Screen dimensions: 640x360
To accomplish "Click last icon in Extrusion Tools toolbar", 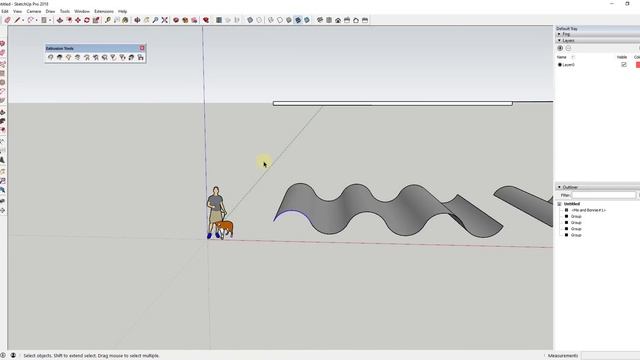I will (140, 58).
